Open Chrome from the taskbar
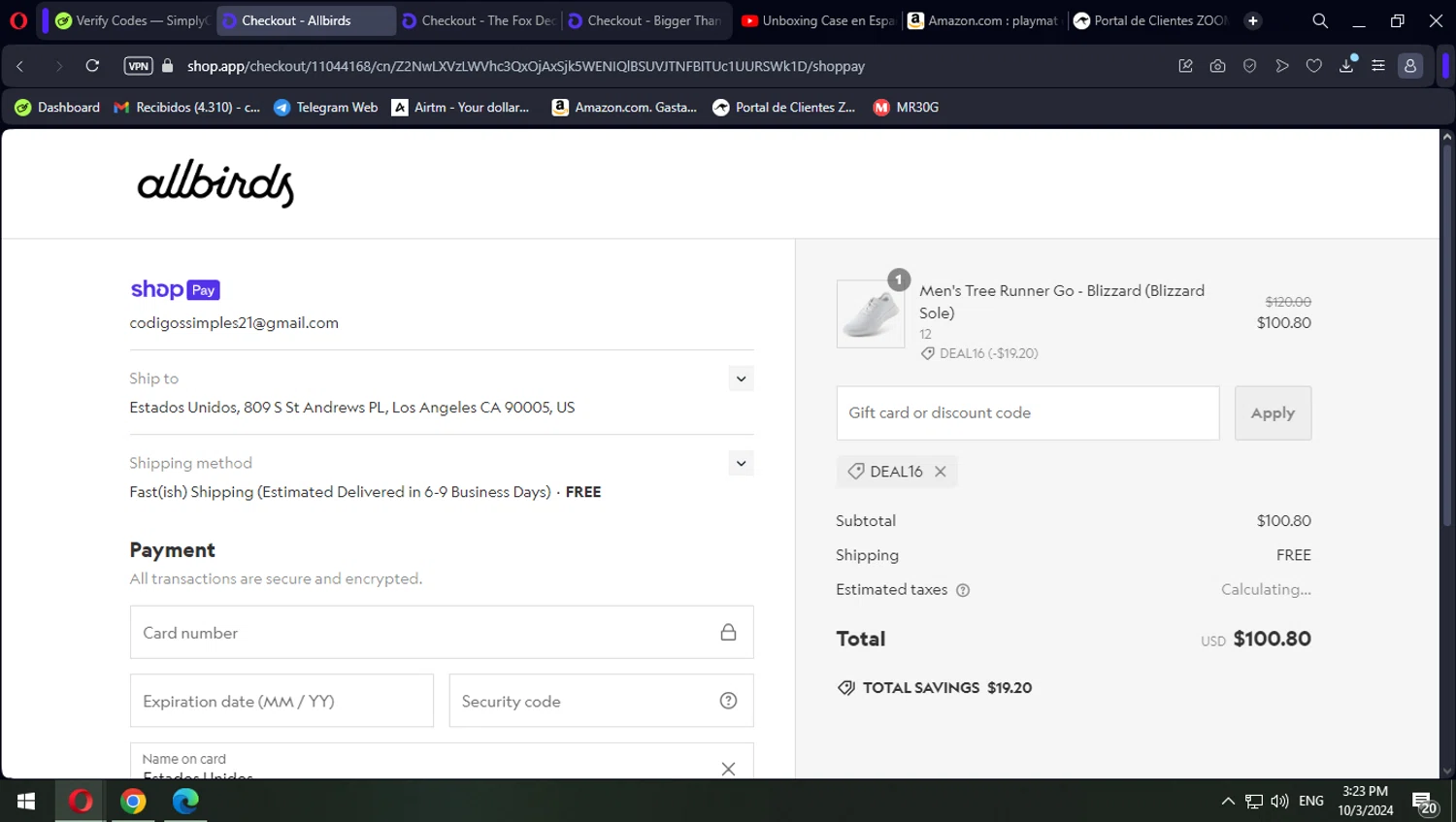1456x822 pixels. (133, 801)
